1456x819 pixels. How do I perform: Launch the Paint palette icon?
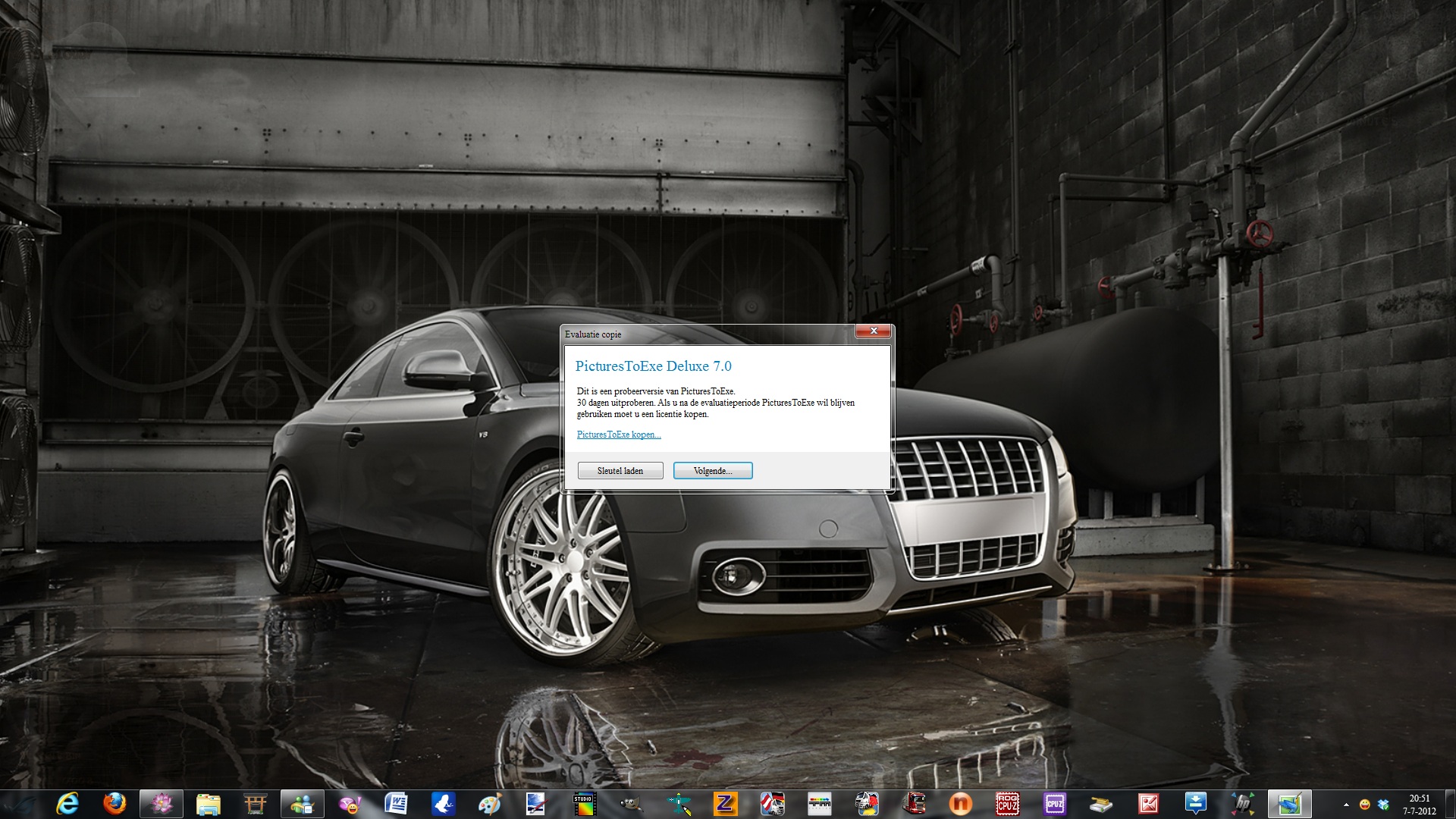pyautogui.click(x=490, y=804)
